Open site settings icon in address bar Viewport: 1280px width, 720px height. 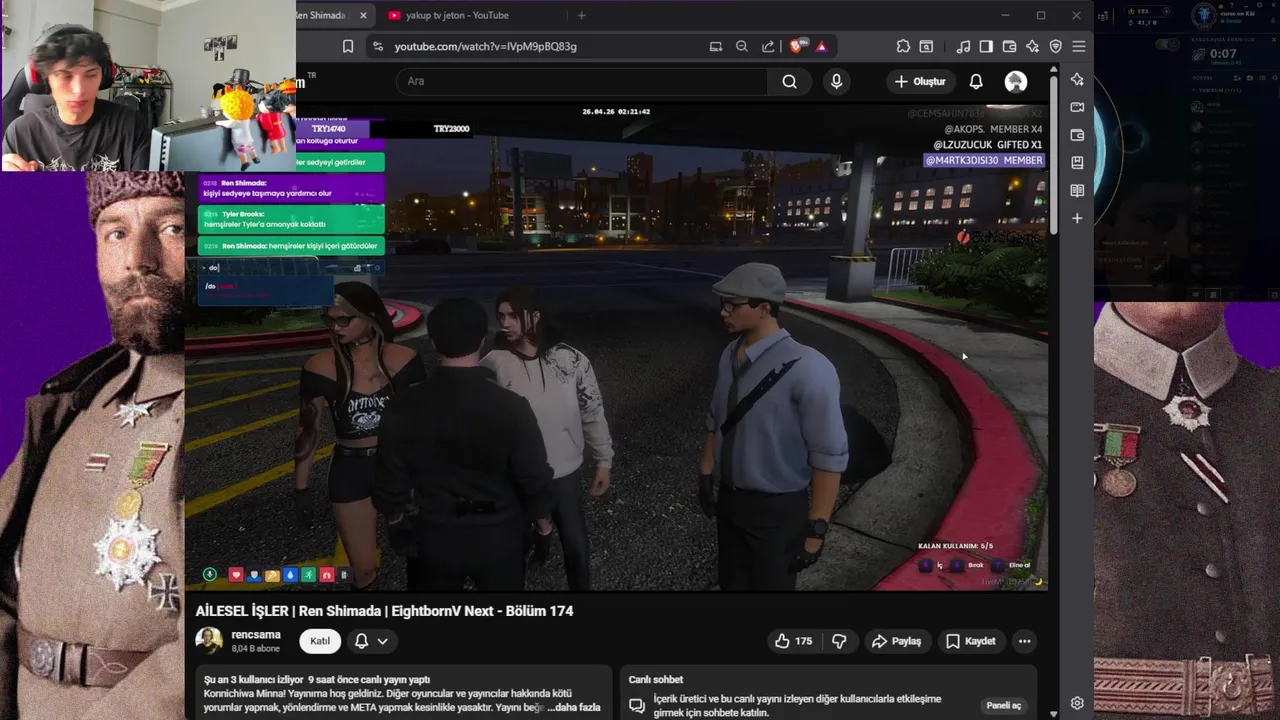(x=377, y=46)
